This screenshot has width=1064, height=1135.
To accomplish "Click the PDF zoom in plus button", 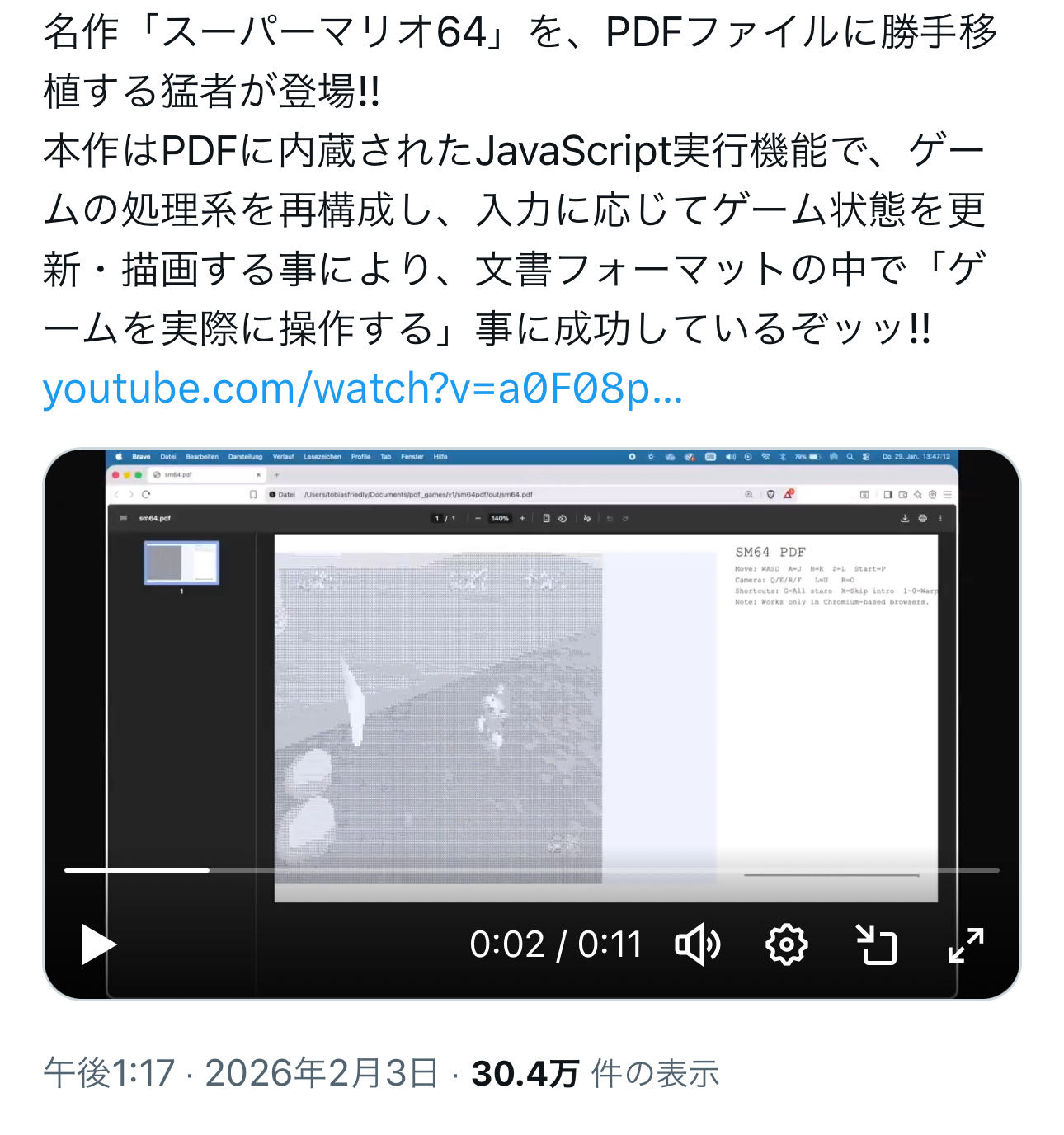I will [522, 518].
